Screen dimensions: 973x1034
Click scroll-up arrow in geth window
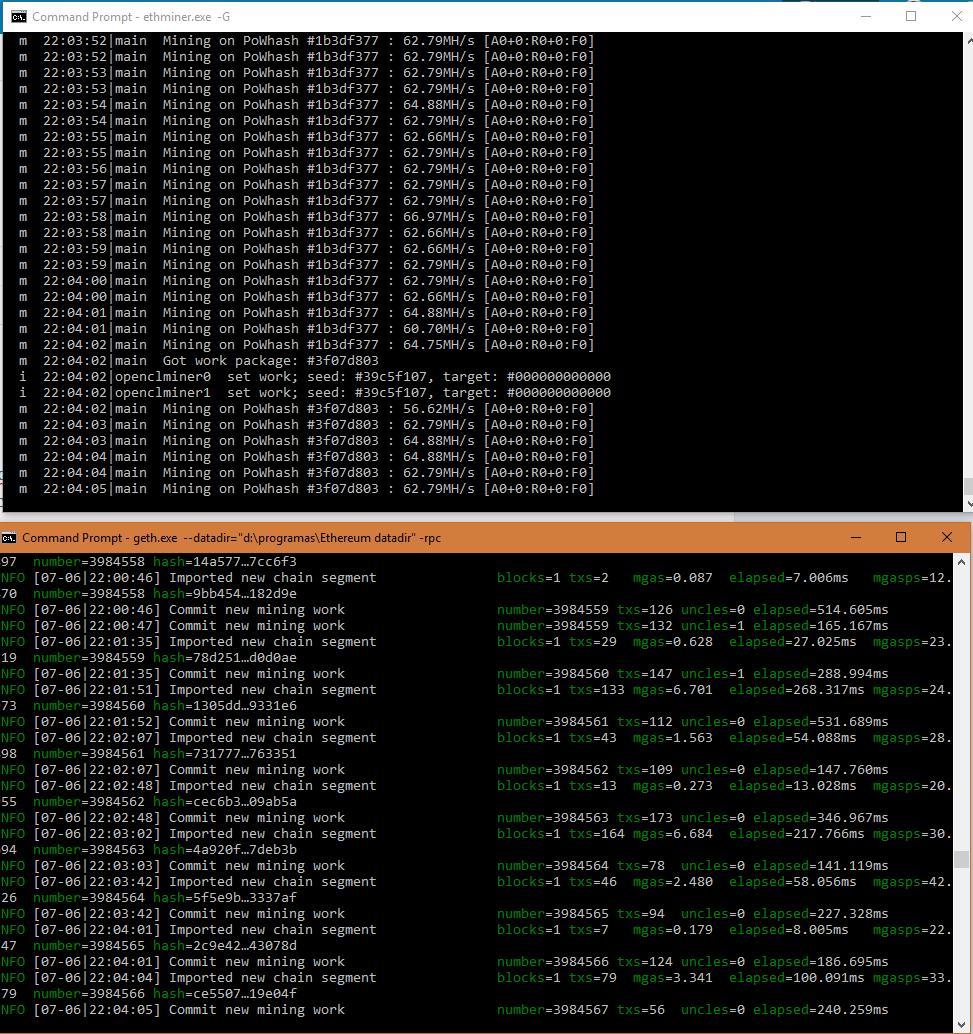(x=961, y=561)
